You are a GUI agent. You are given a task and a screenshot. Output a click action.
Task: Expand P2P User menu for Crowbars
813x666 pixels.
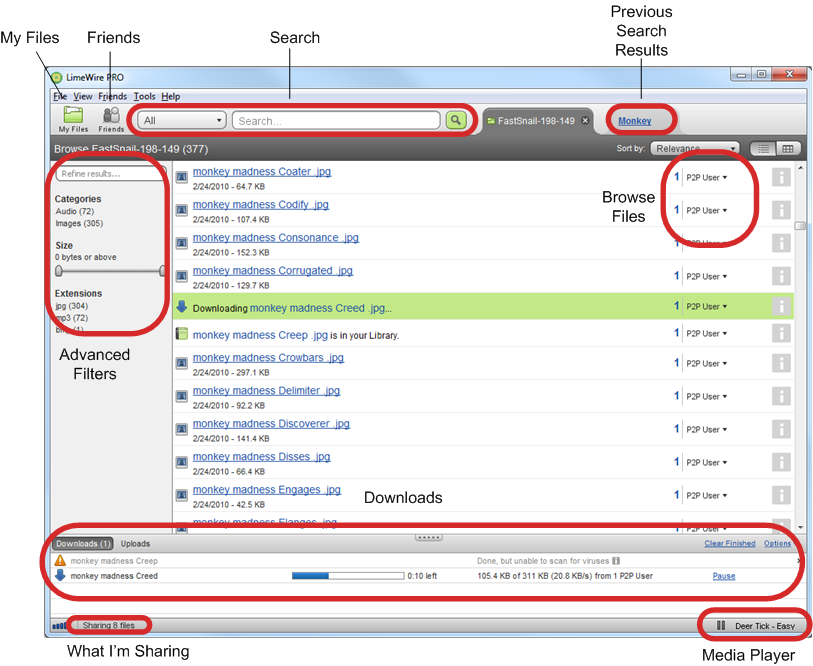[707, 364]
